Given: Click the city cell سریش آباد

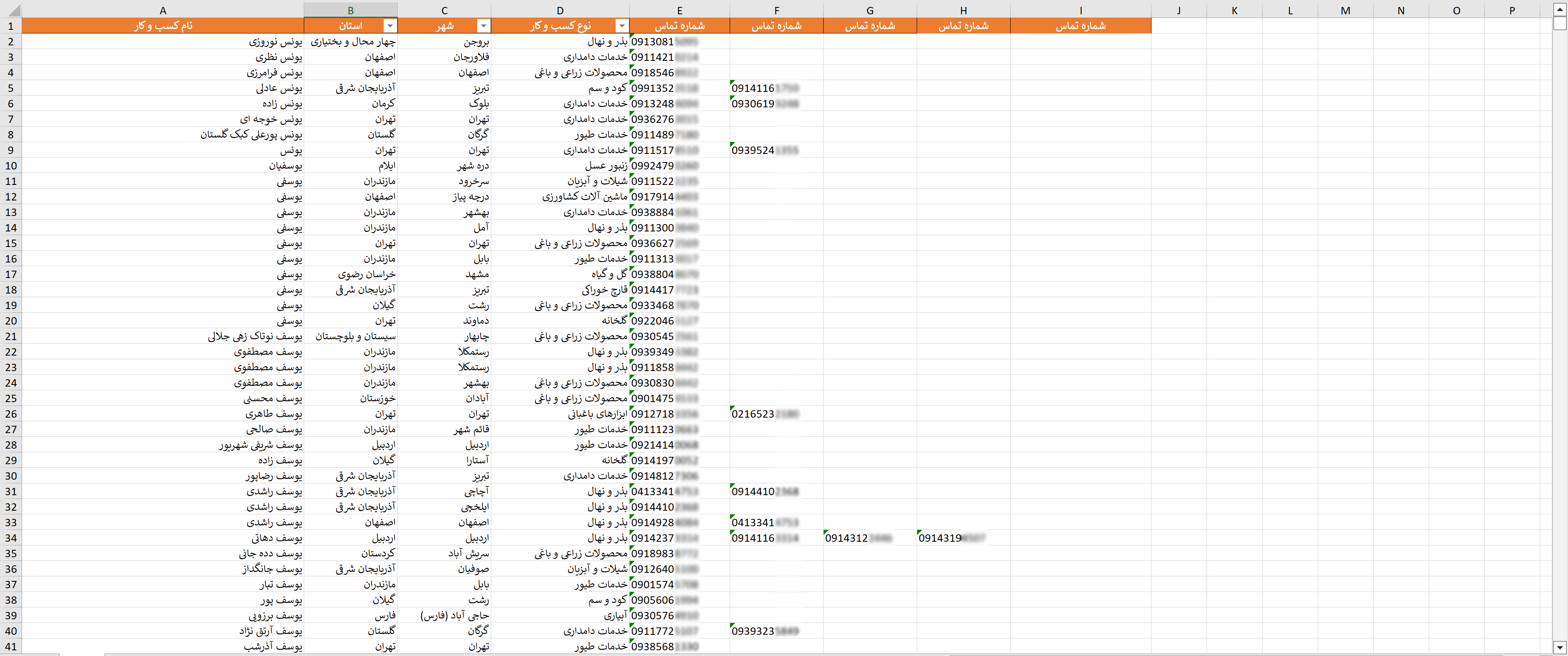Looking at the screenshot, I should pyautogui.click(x=444, y=553).
